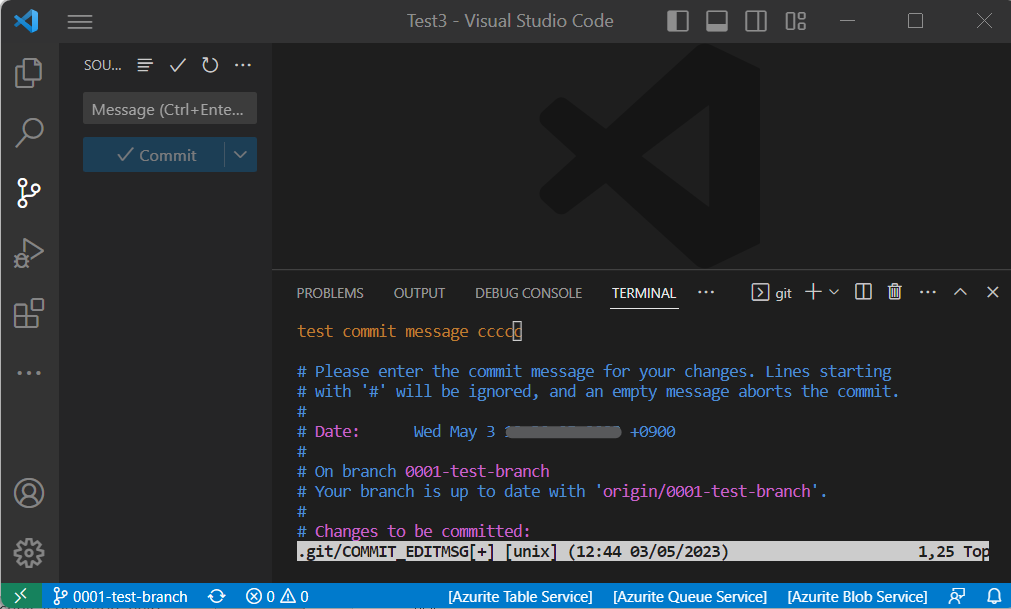Click the commit message input field
This screenshot has height=609, width=1011.
[x=170, y=108]
